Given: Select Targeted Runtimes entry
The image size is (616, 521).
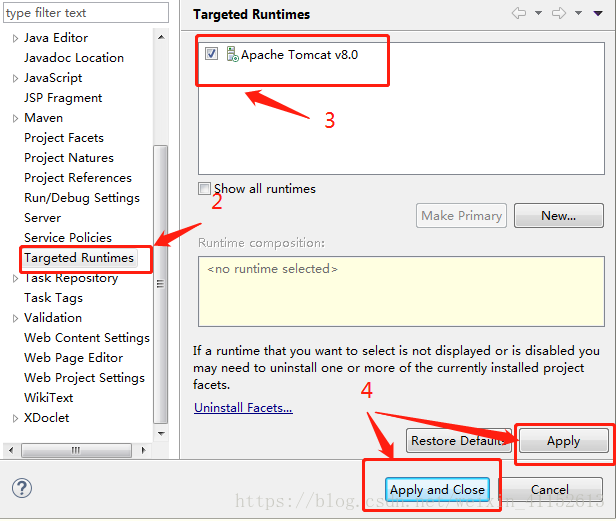Looking at the screenshot, I should [79, 258].
